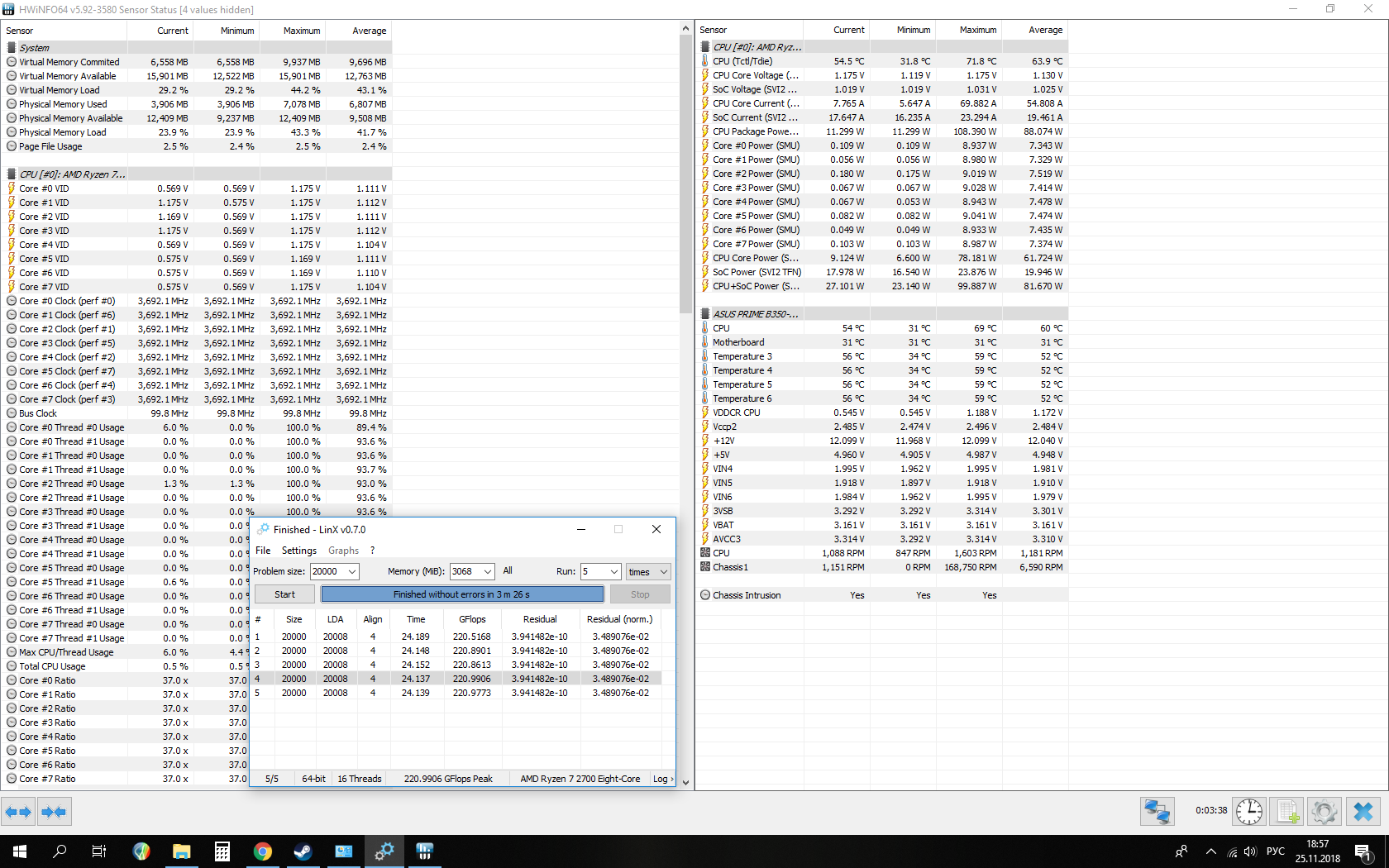Viewport: 1389px width, 868px height.
Task: Click the Maximum column header in right pane
Action: coord(969,30)
